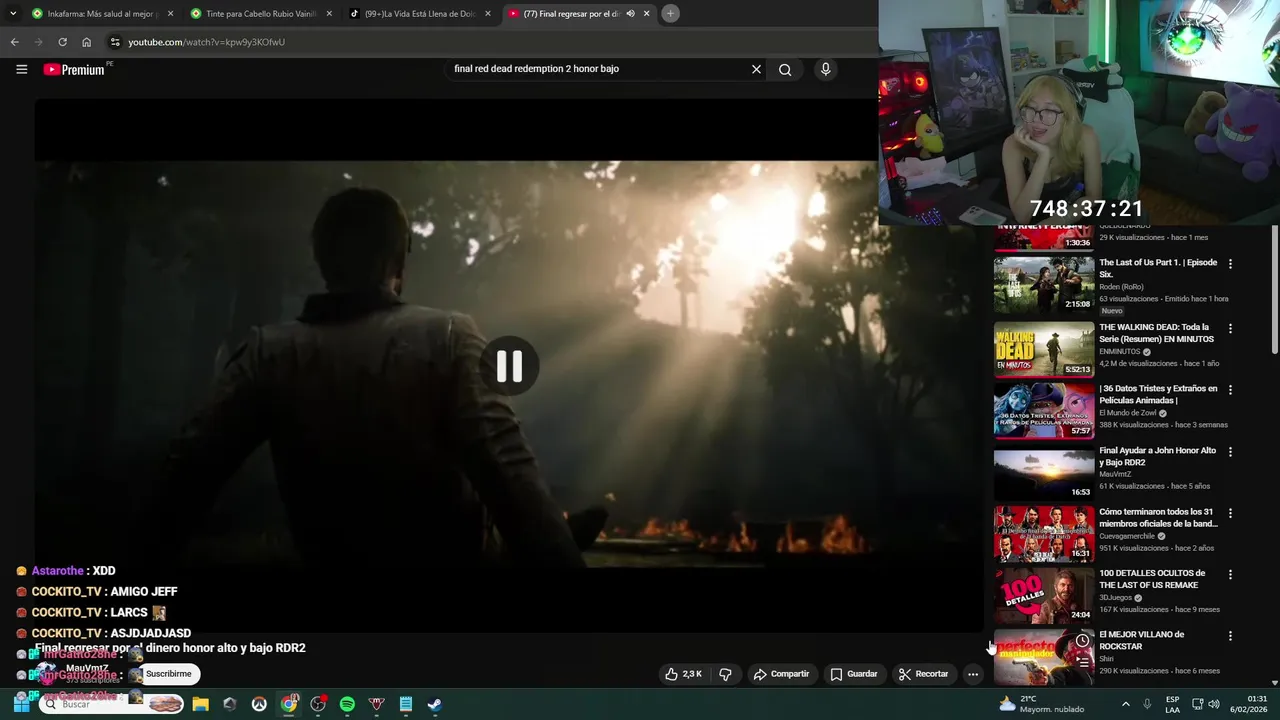Open Spotify from the taskbar

347,704
